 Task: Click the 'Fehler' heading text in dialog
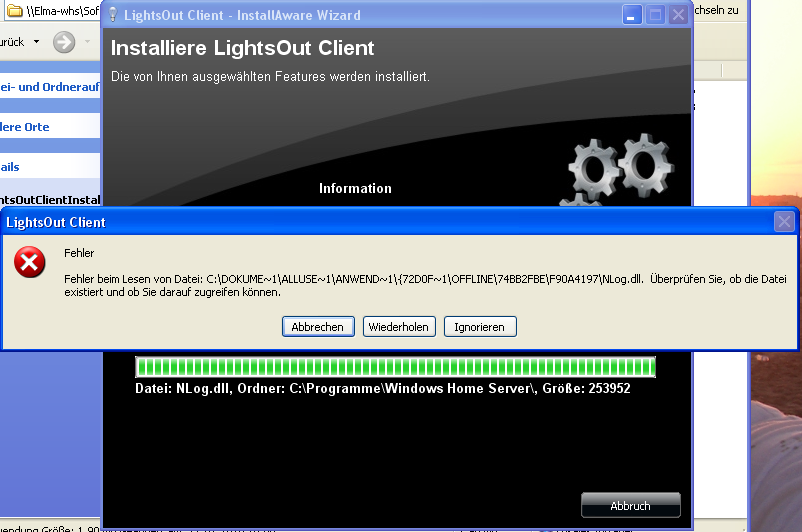[79, 253]
